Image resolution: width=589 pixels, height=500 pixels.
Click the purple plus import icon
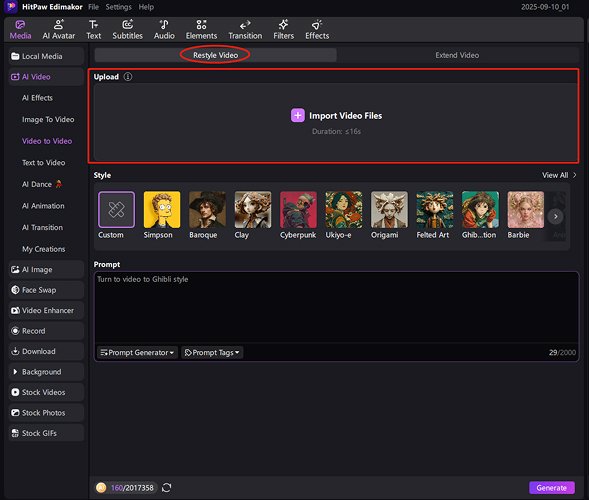(x=298, y=116)
